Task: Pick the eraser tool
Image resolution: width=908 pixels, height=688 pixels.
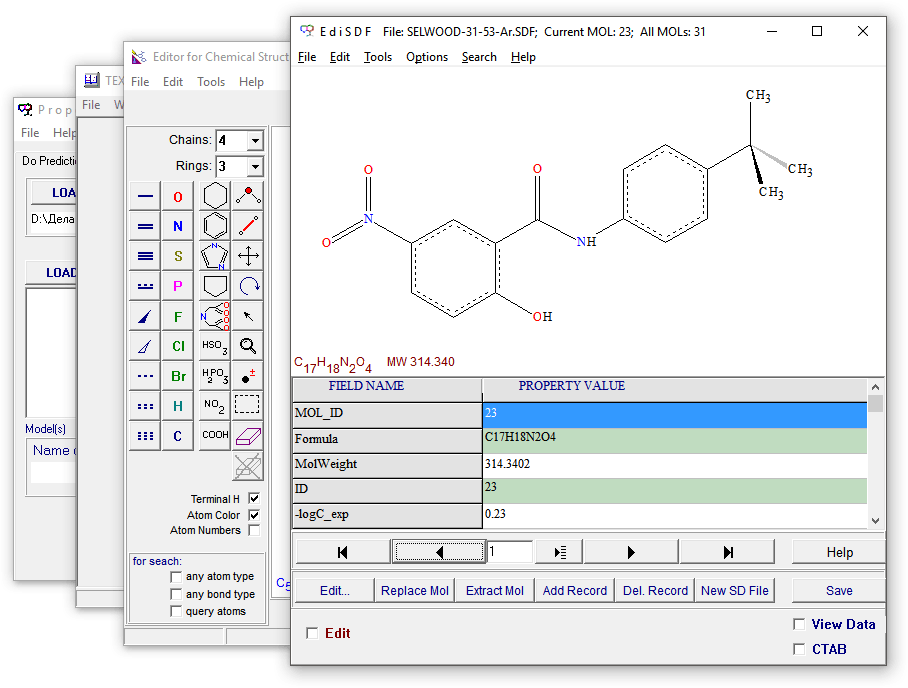Action: 248,436
